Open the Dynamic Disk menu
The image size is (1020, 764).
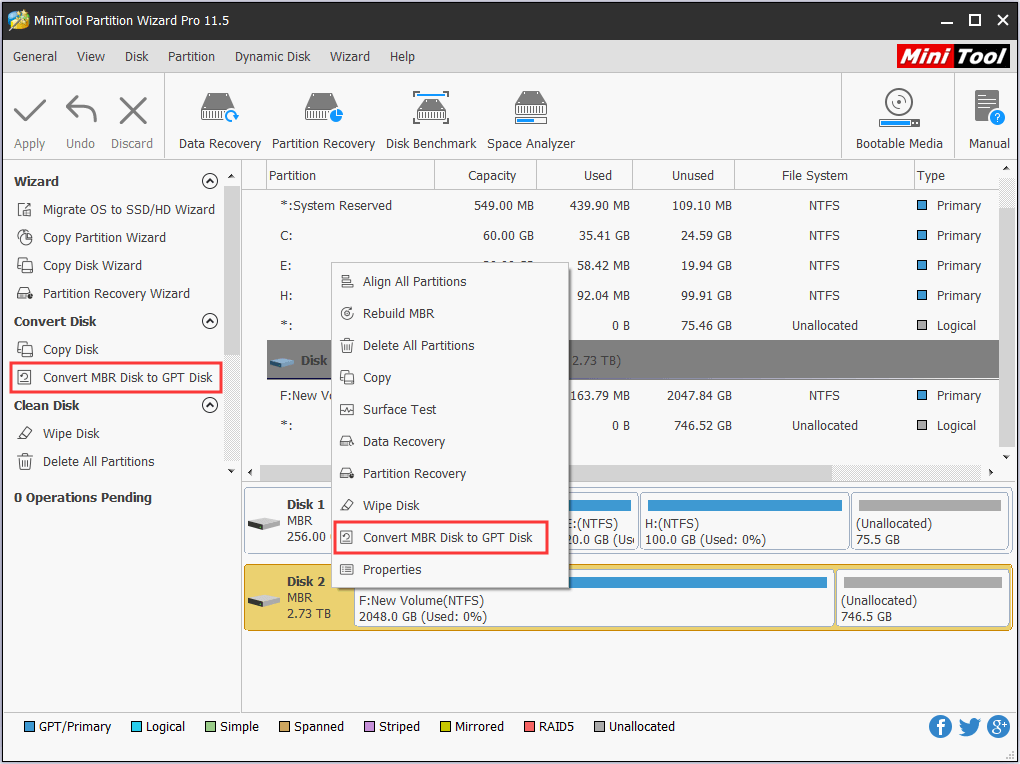[273, 57]
